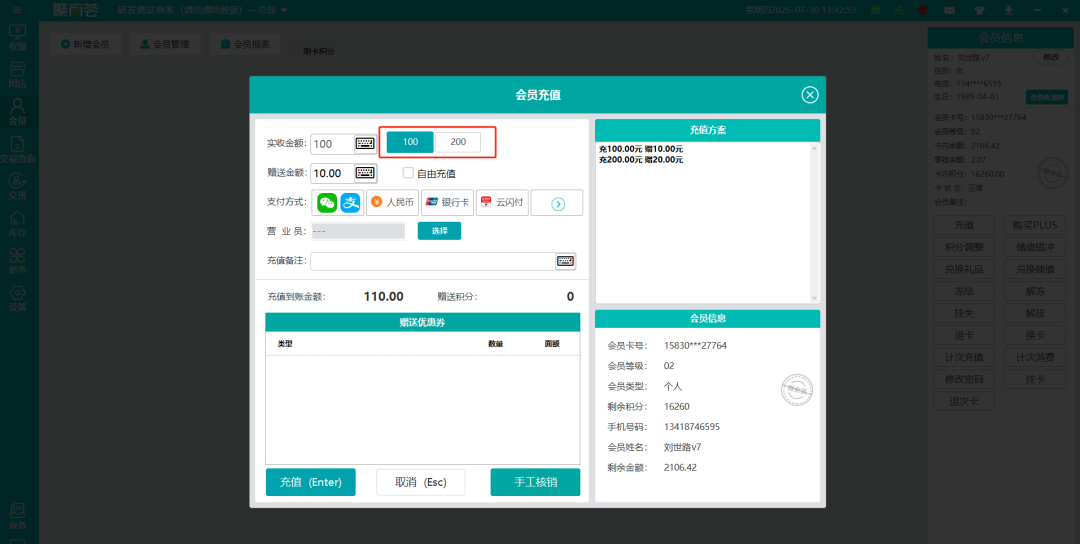Click the 手工核销 button
The height and width of the screenshot is (544, 1080).
(535, 482)
